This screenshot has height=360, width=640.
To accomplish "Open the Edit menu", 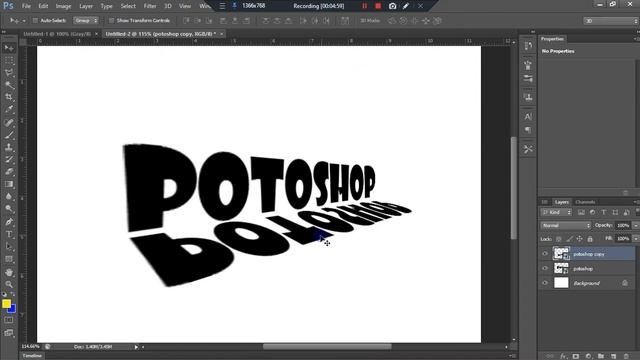I will coord(43,6).
